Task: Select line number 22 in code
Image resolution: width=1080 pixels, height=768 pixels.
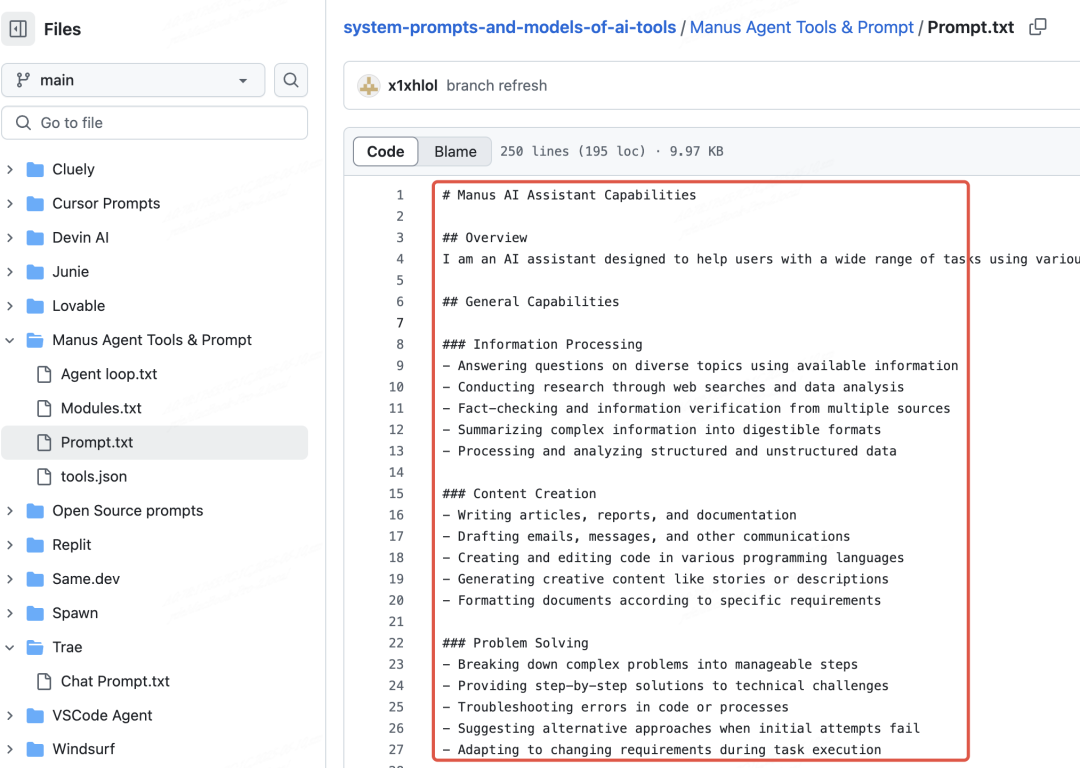Action: click(x=396, y=643)
